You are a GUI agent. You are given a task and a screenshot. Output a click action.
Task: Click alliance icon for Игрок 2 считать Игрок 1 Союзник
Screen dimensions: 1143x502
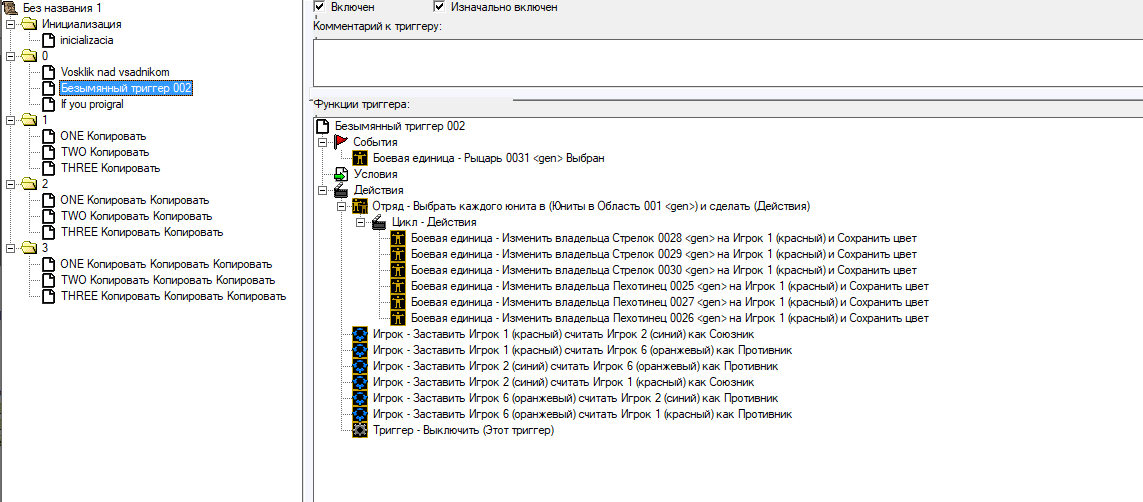360,383
